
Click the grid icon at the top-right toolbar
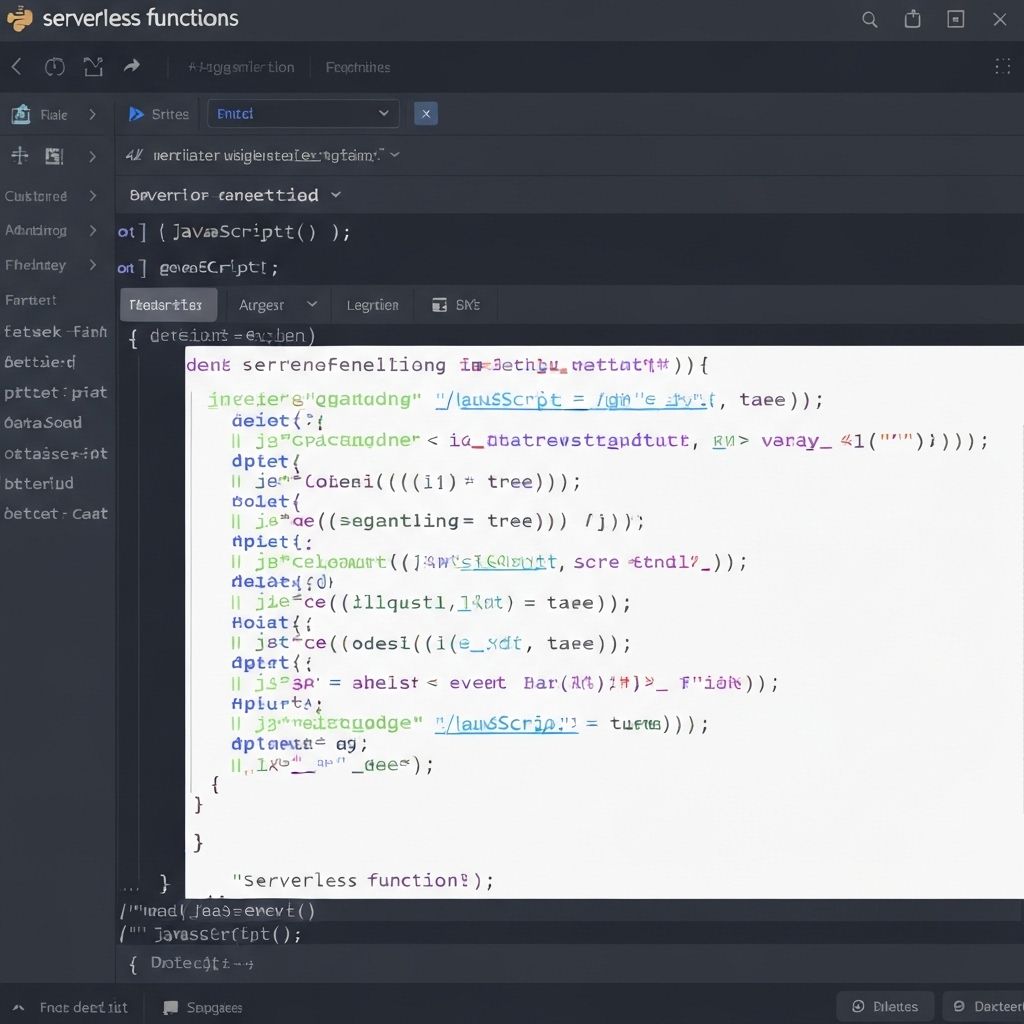click(1004, 66)
